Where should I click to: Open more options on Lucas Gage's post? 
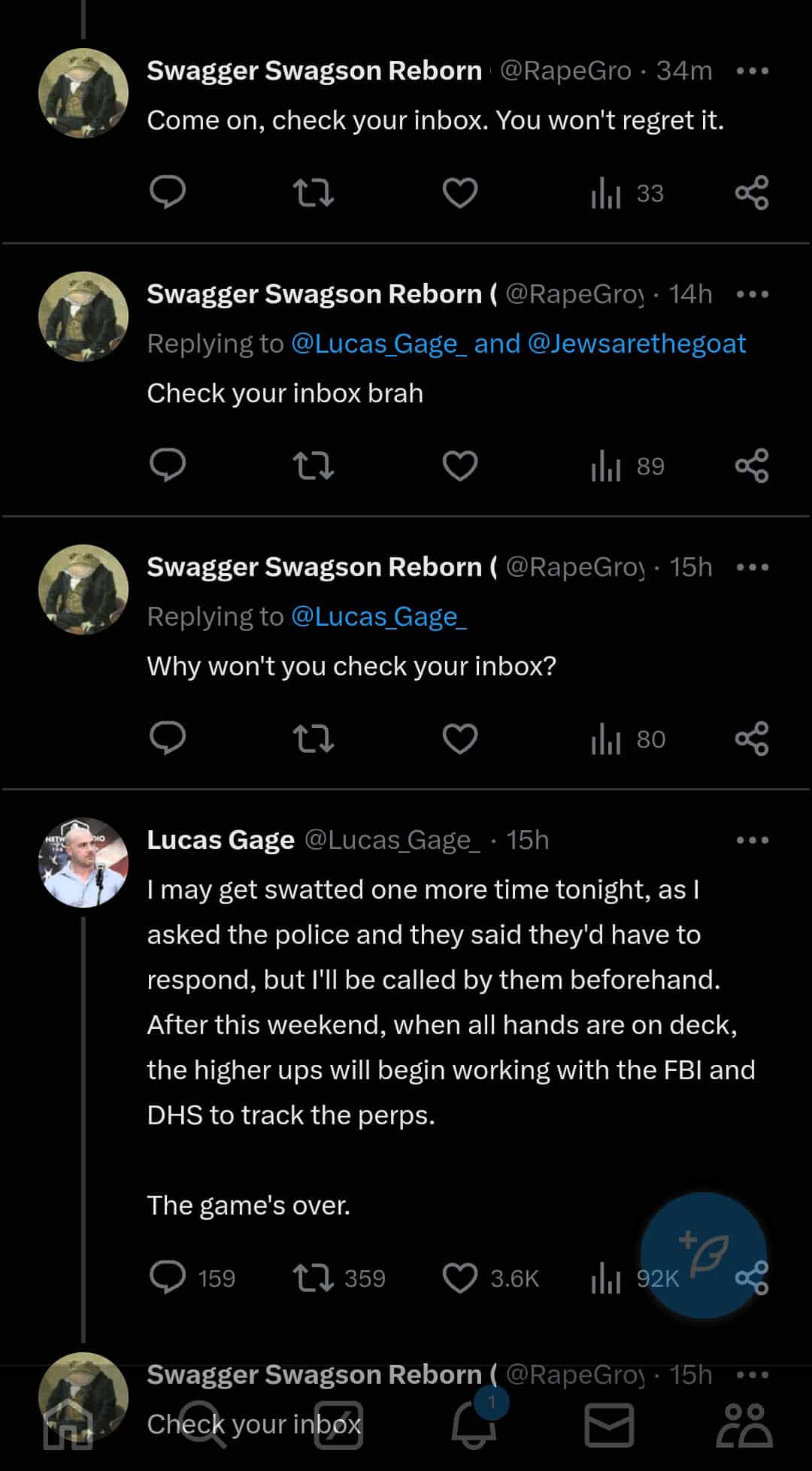(753, 840)
